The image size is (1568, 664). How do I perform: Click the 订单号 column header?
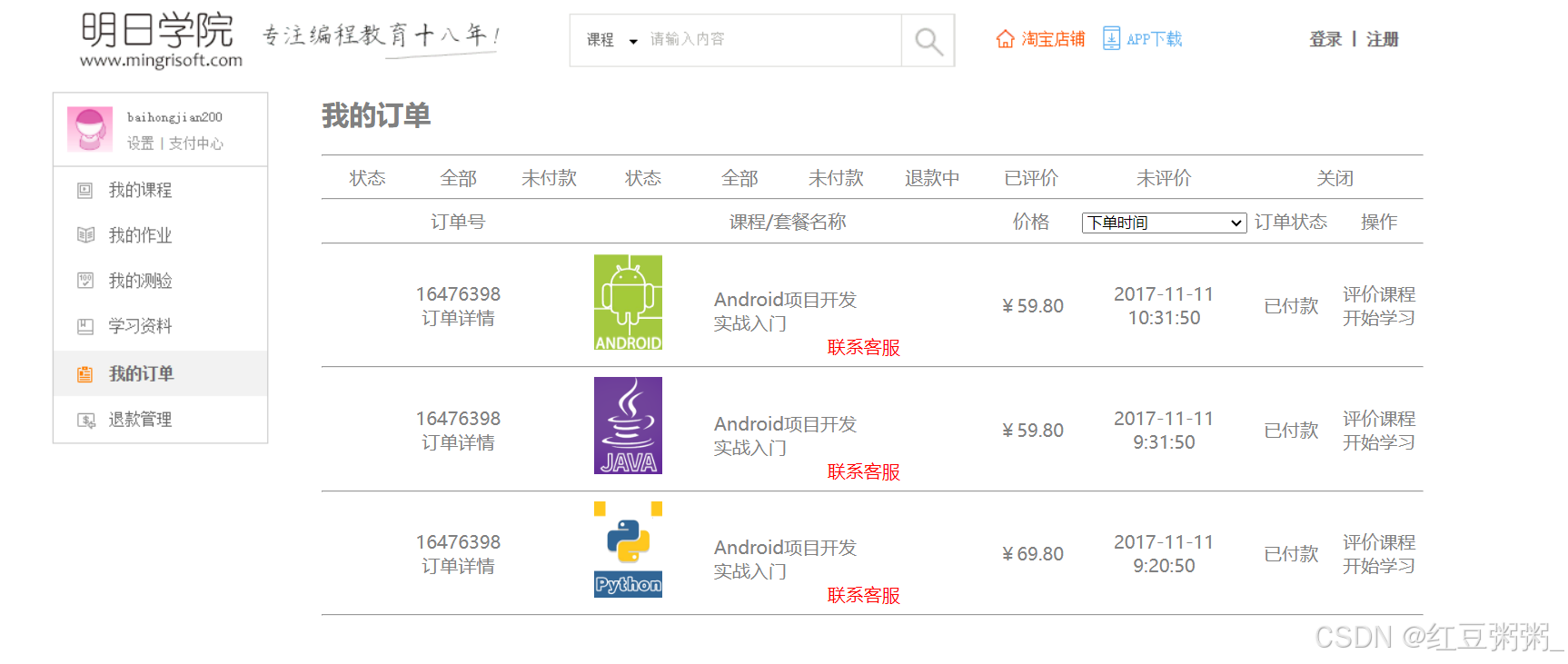click(458, 222)
